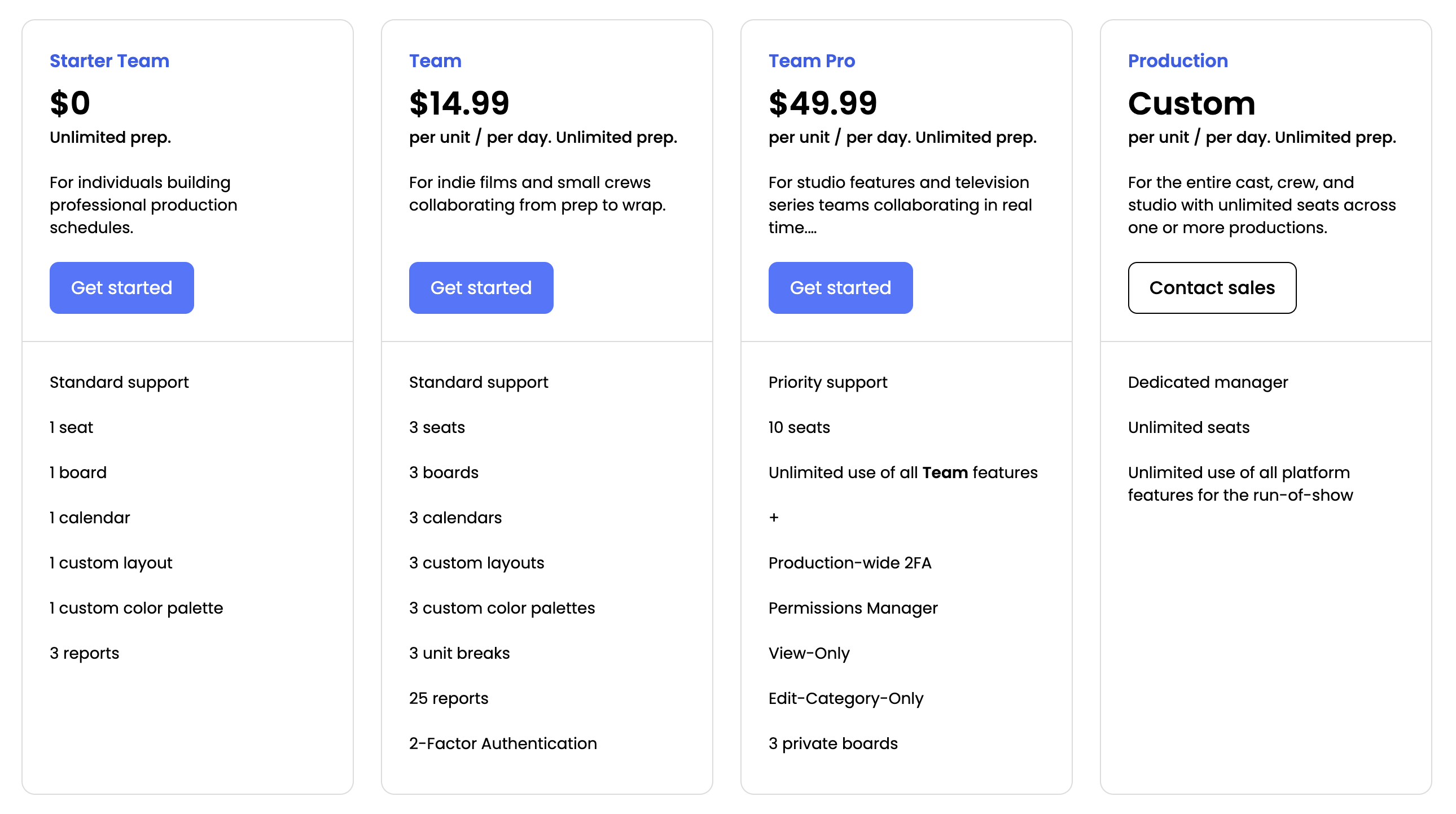Click the $14.99 price text
This screenshot has width=1456, height=814.
[x=459, y=103]
